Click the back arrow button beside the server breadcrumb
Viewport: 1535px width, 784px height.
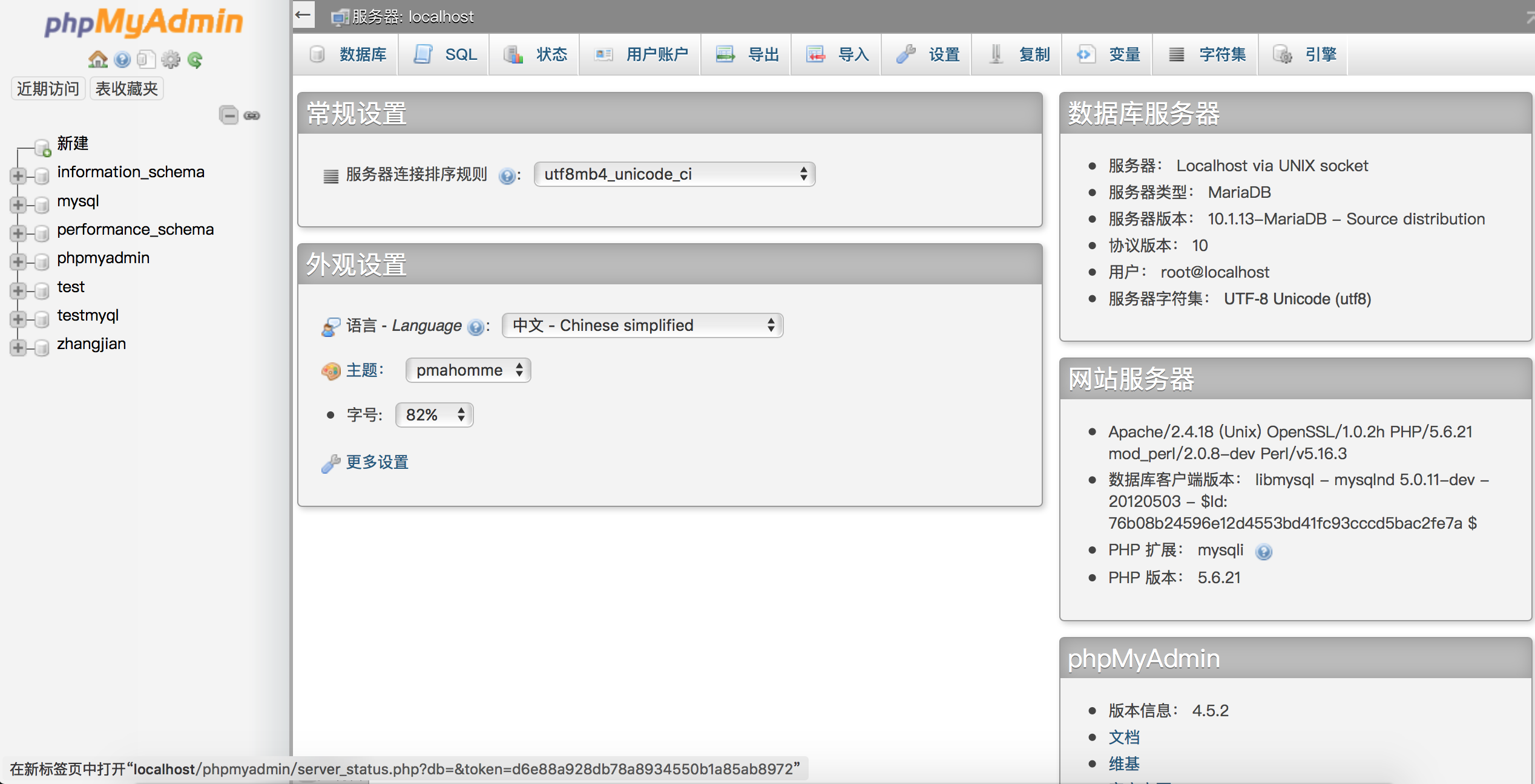pyautogui.click(x=303, y=14)
